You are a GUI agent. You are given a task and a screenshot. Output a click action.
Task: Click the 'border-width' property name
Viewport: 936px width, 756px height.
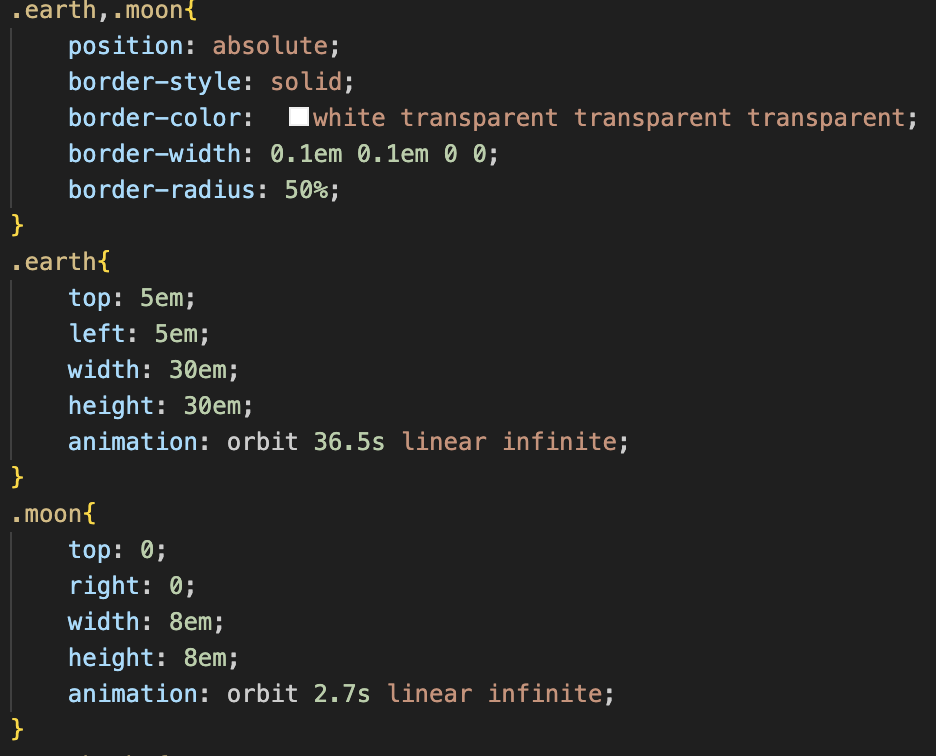[x=155, y=154]
